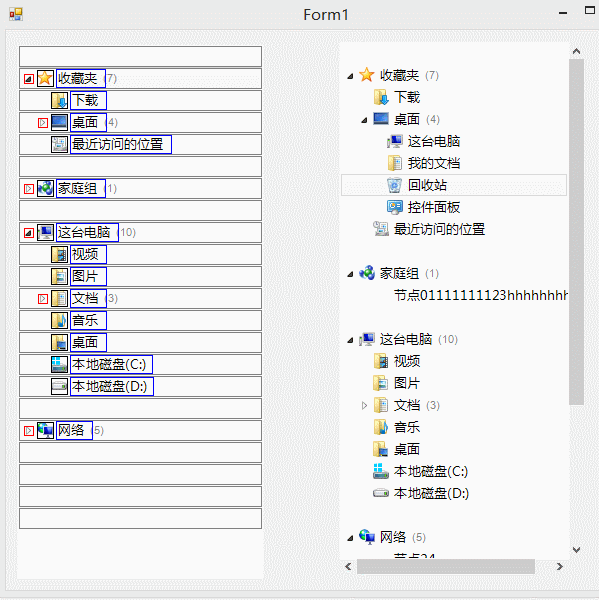Click the 控件面板 control panel icon
Screen dimensions: 599x600
point(395,207)
